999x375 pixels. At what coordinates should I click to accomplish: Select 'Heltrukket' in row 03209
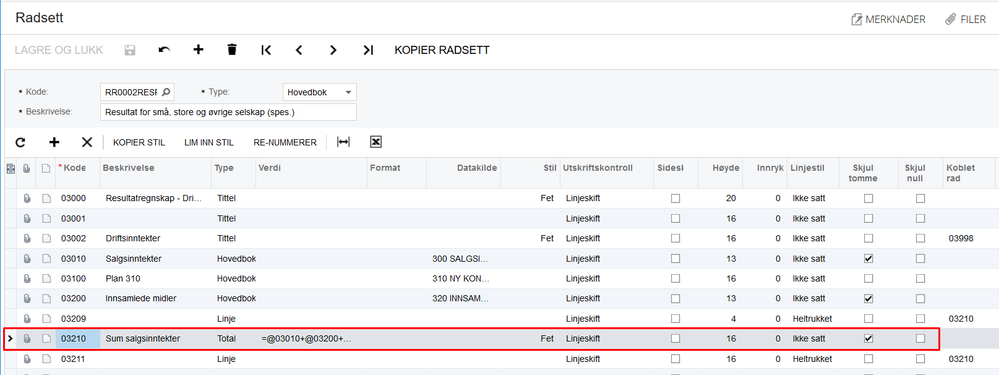[812, 318]
